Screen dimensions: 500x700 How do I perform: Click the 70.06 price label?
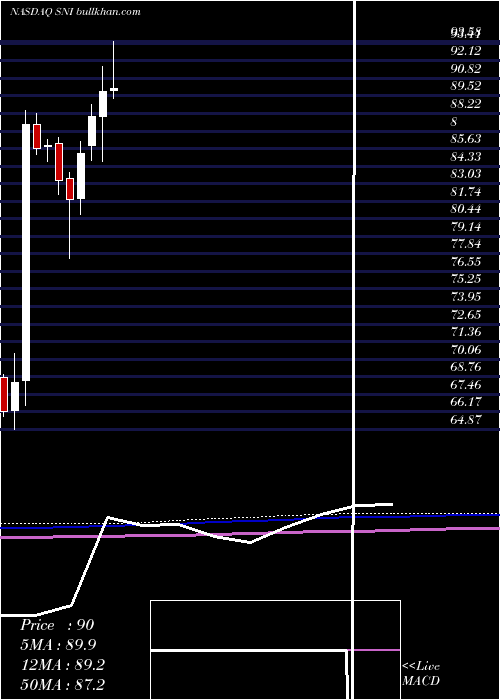pyautogui.click(x=466, y=350)
